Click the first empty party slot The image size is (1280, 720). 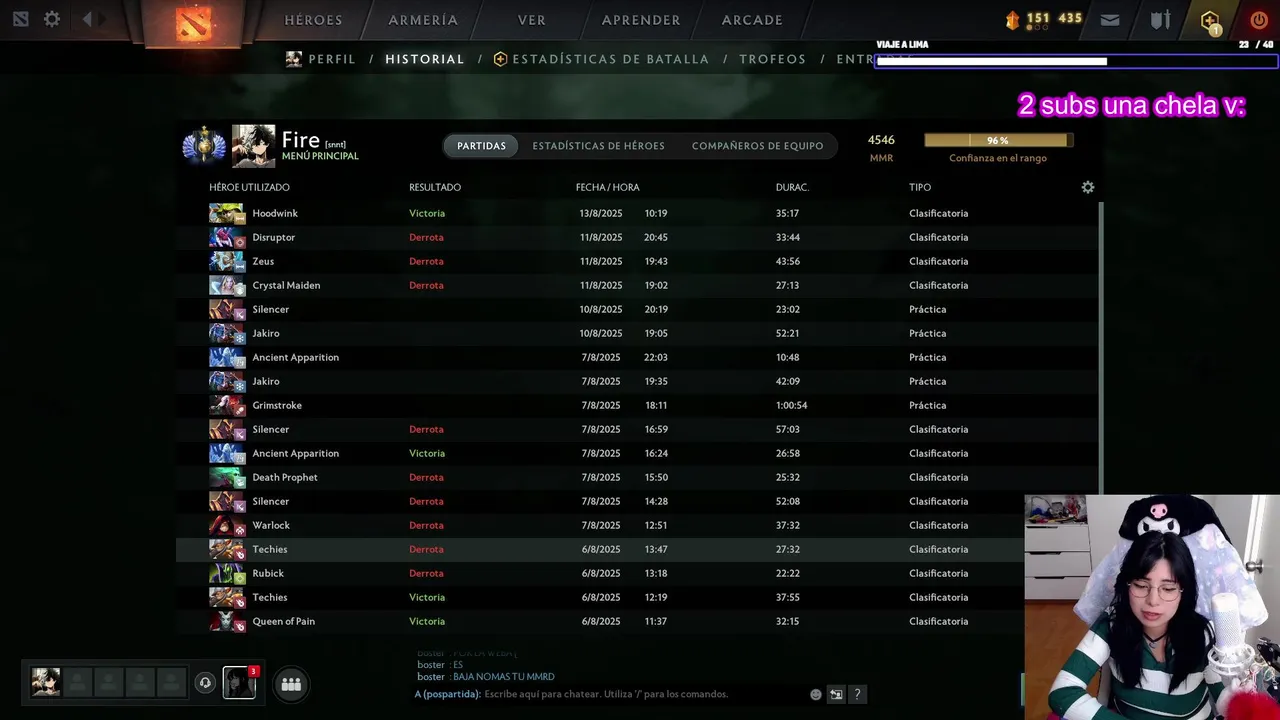[x=78, y=682]
